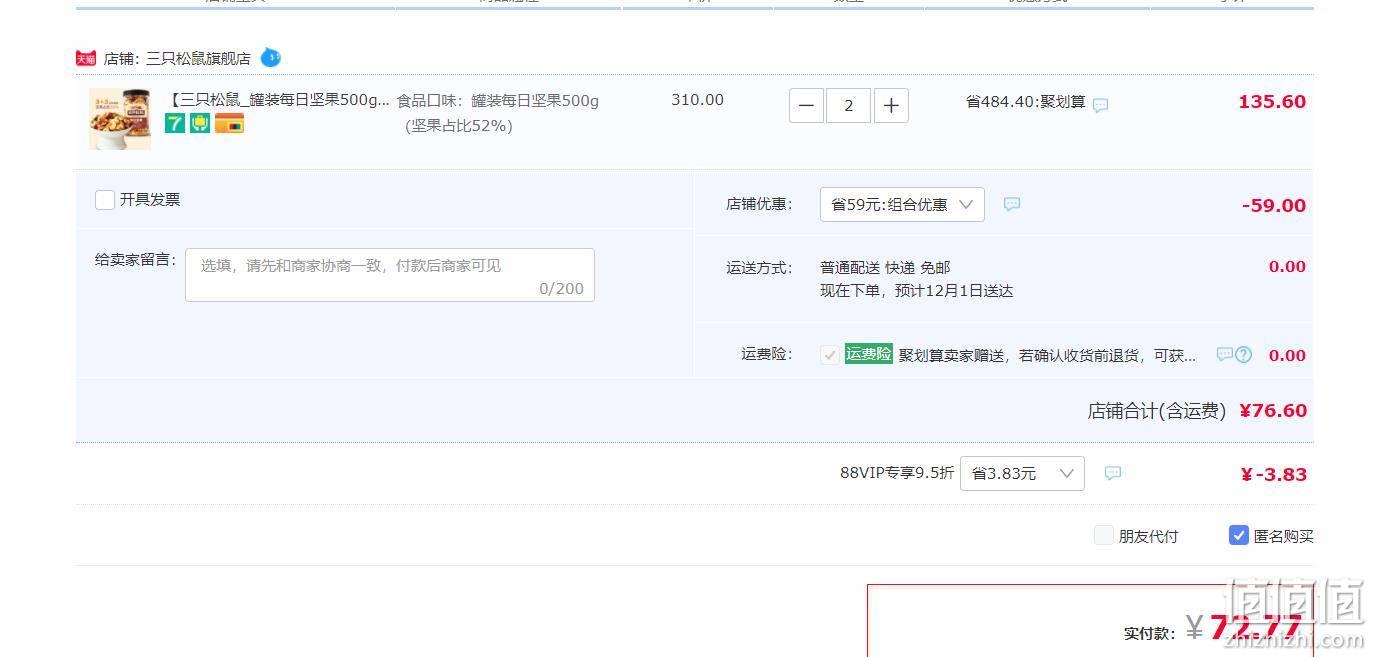The image size is (1373, 657).
Task: Click the Tmall logo icon beside the shop name
Action: coord(86,58)
